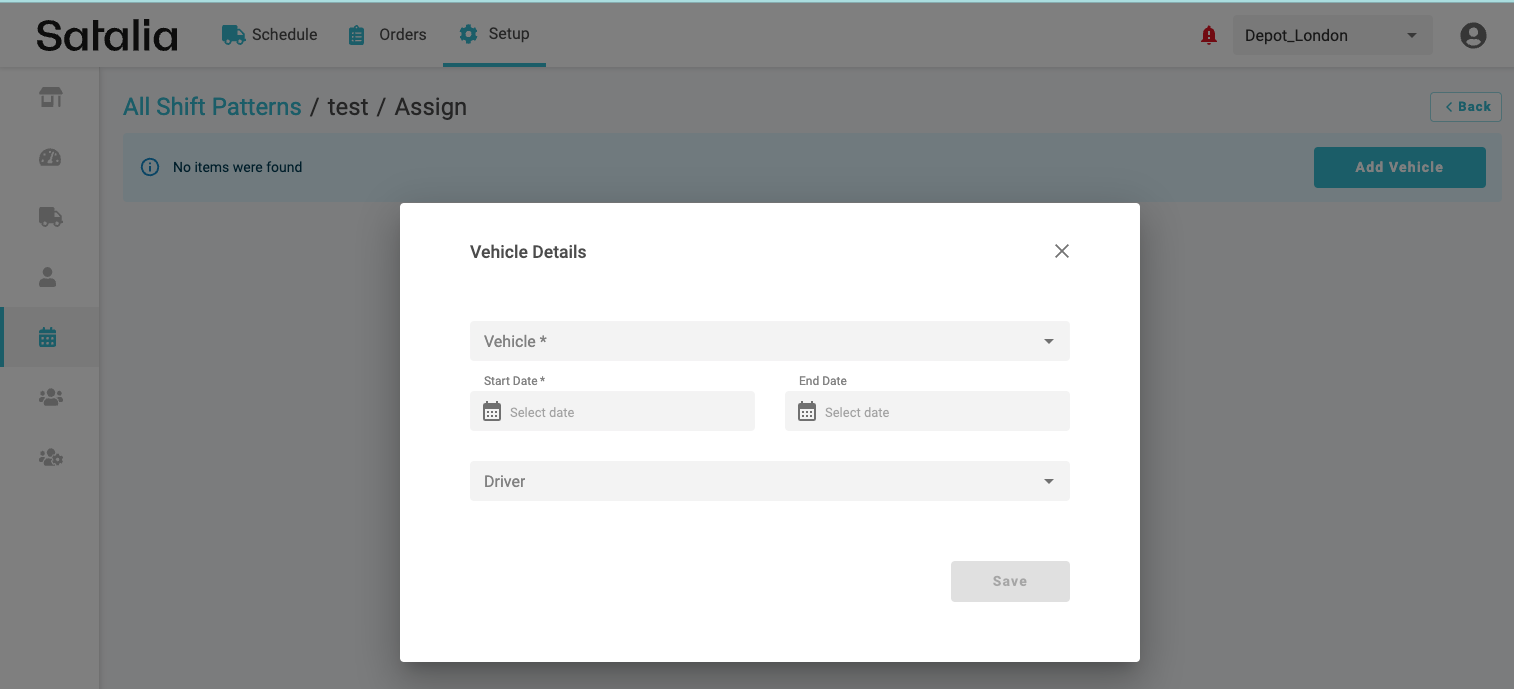Open the Depot_London depot selector
The height and width of the screenshot is (689, 1514).
pos(1331,36)
